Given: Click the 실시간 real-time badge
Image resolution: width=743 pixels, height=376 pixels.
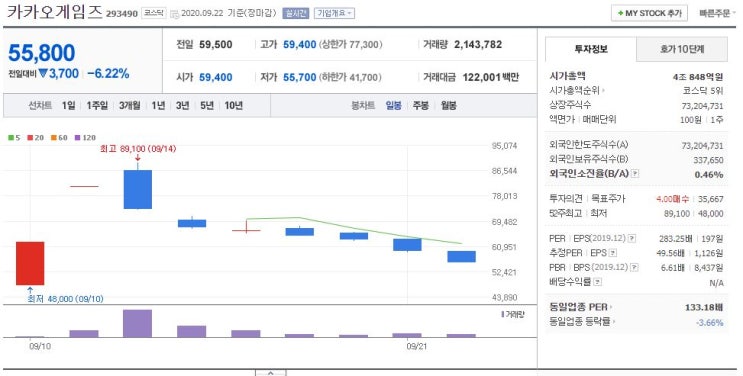Looking at the screenshot, I should pos(295,13).
